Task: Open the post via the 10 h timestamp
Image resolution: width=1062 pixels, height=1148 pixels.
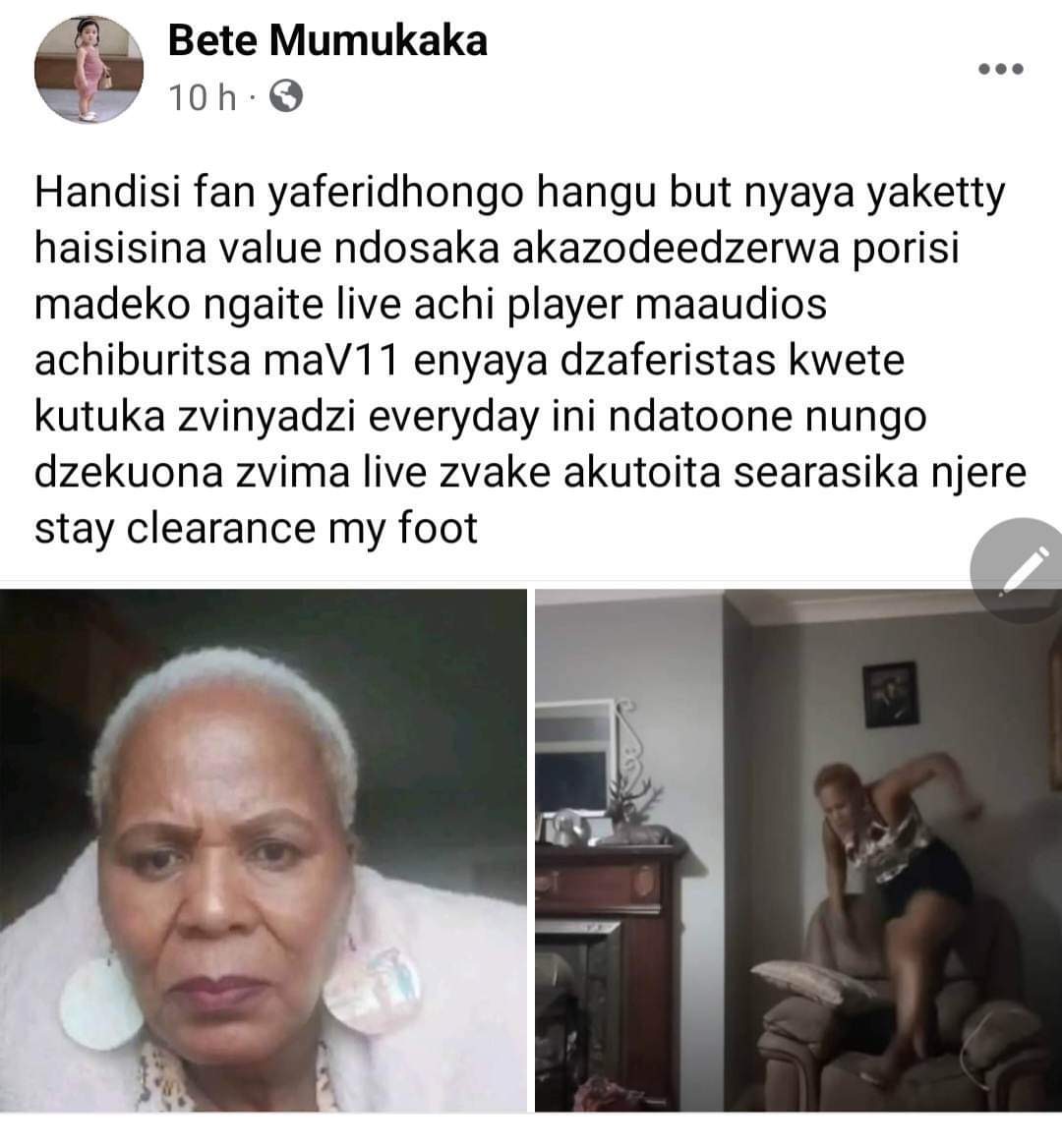Action: (203, 96)
